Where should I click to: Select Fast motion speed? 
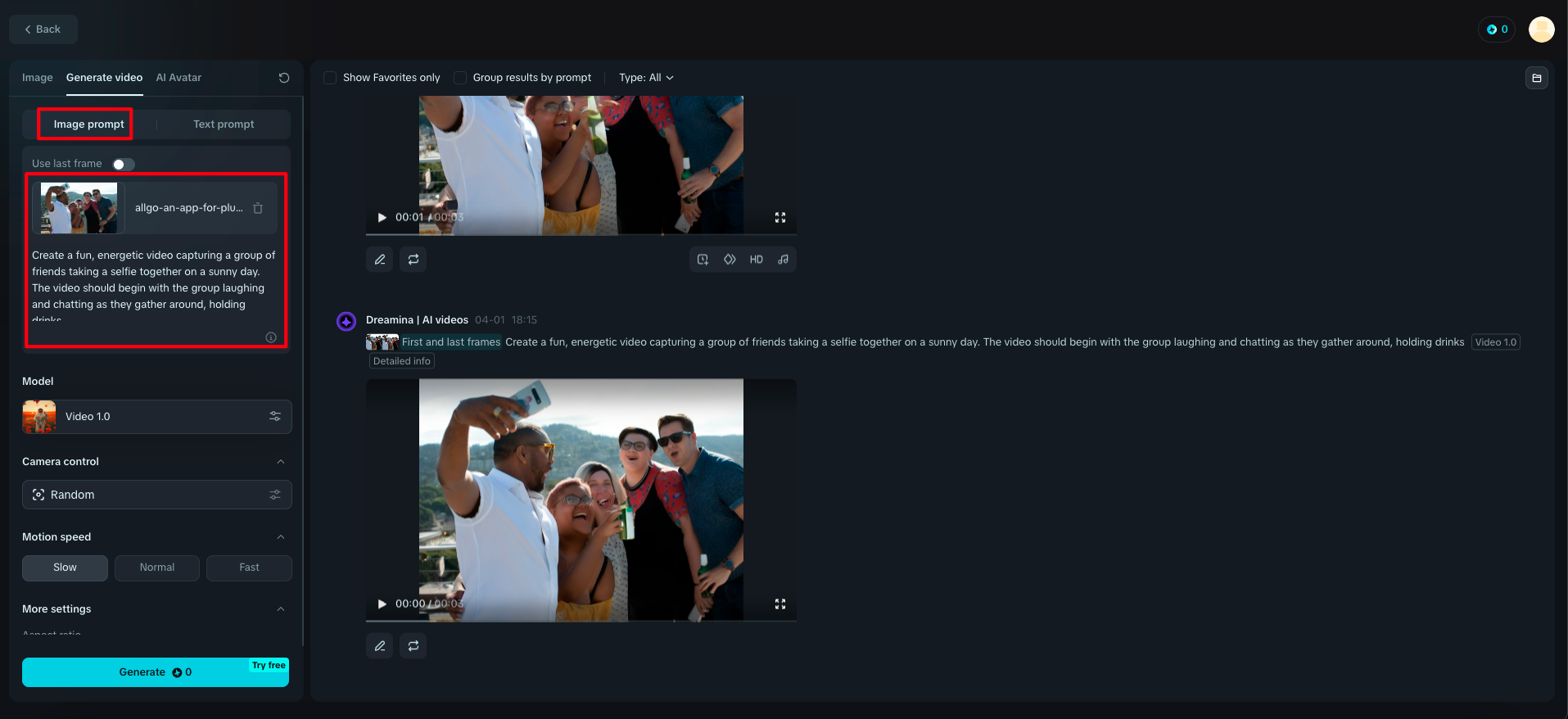[x=249, y=568]
